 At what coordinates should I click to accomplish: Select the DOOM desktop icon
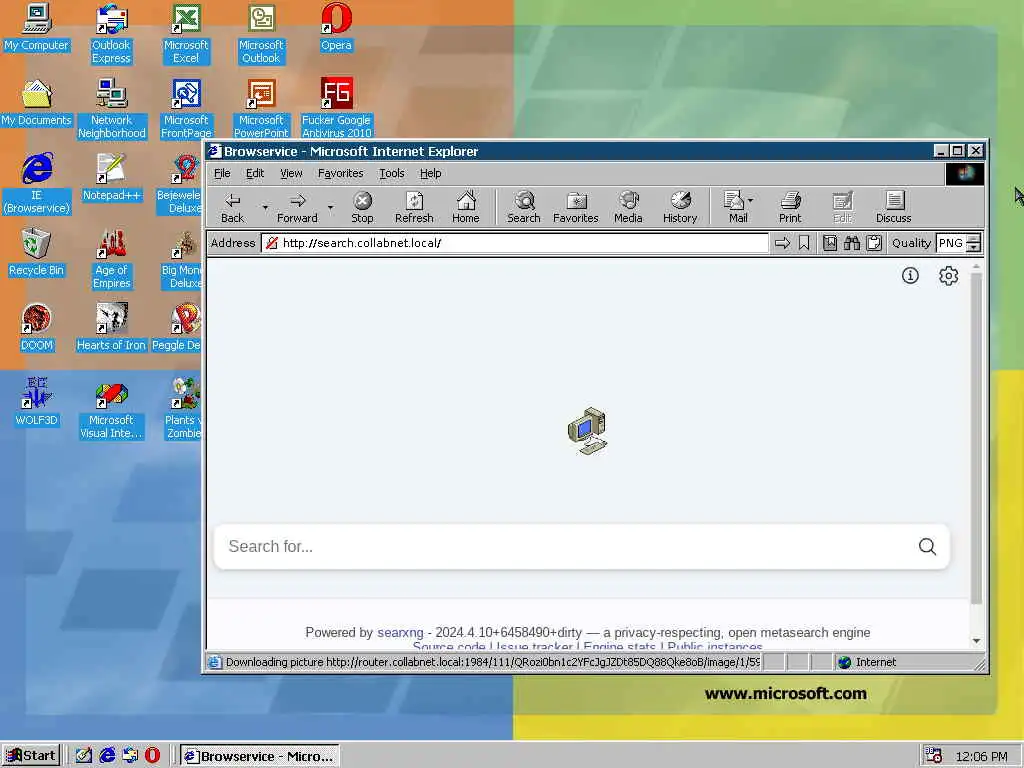coord(37,328)
